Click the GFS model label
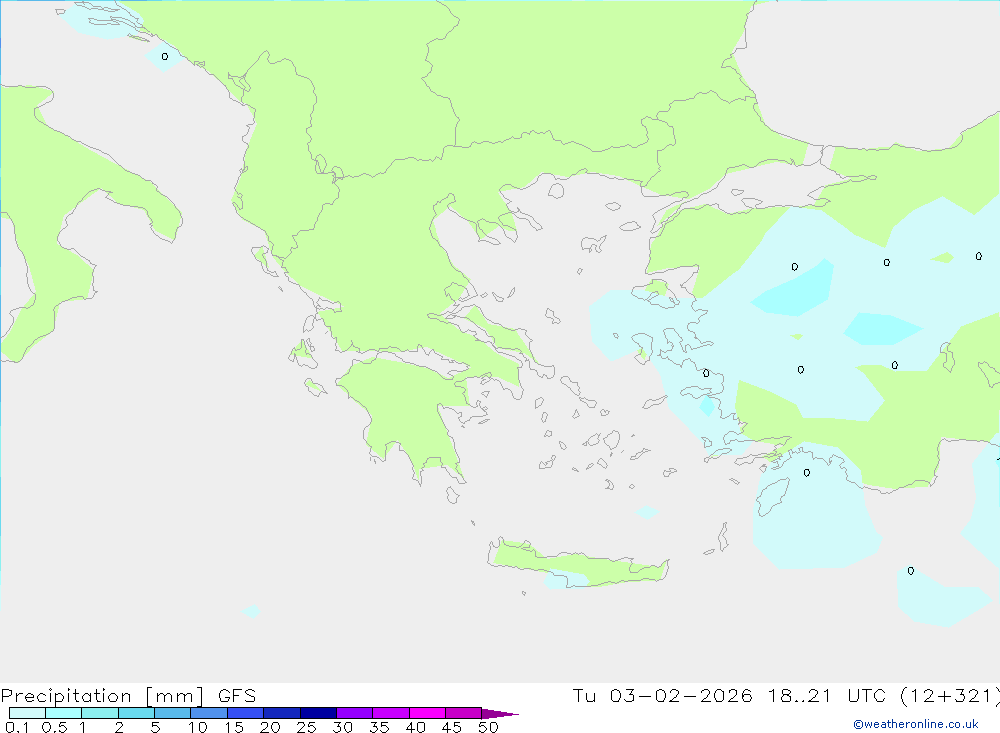Screen dimensions: 1000x733 pos(237,695)
